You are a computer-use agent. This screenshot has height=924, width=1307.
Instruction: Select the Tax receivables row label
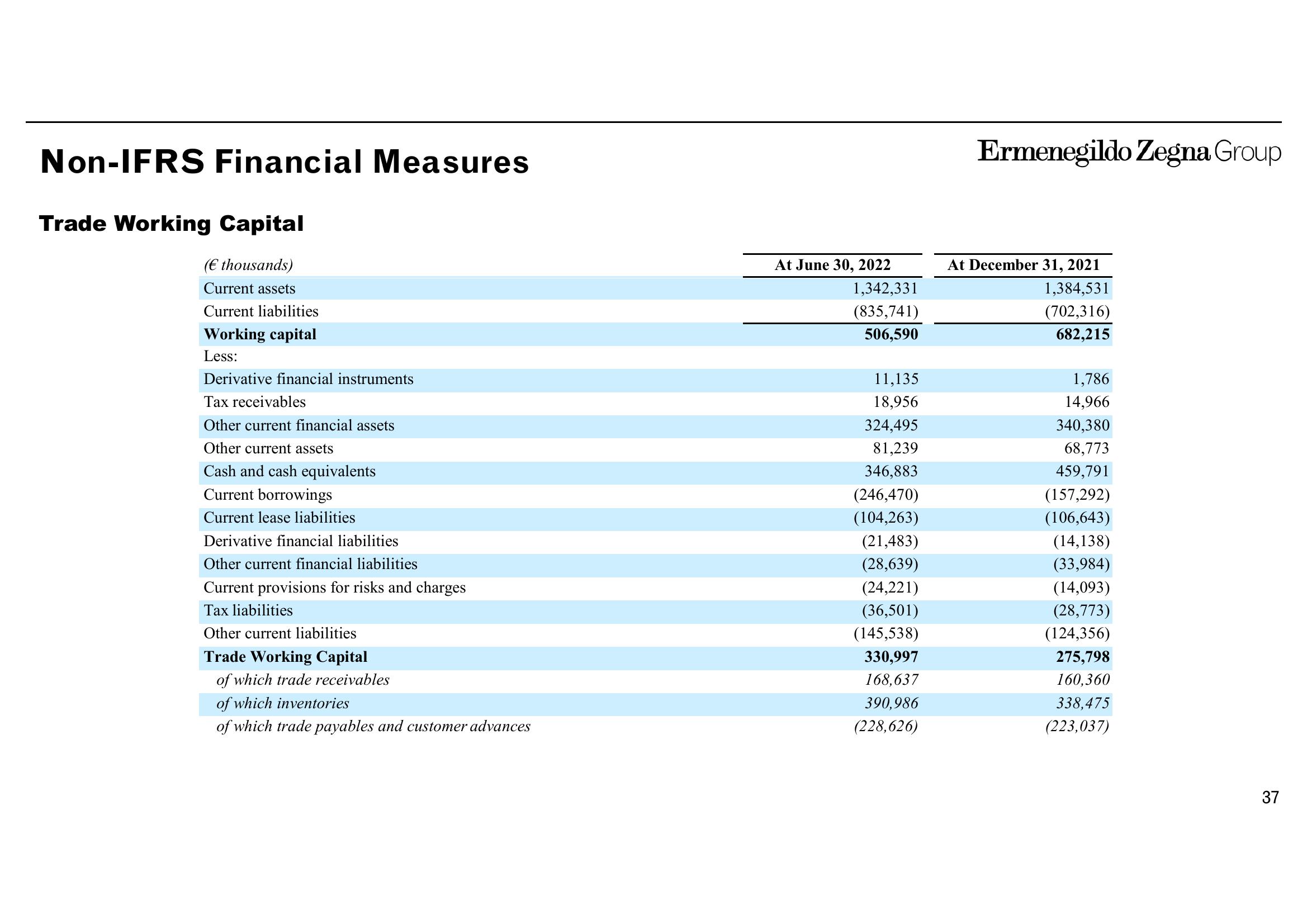[x=254, y=402]
